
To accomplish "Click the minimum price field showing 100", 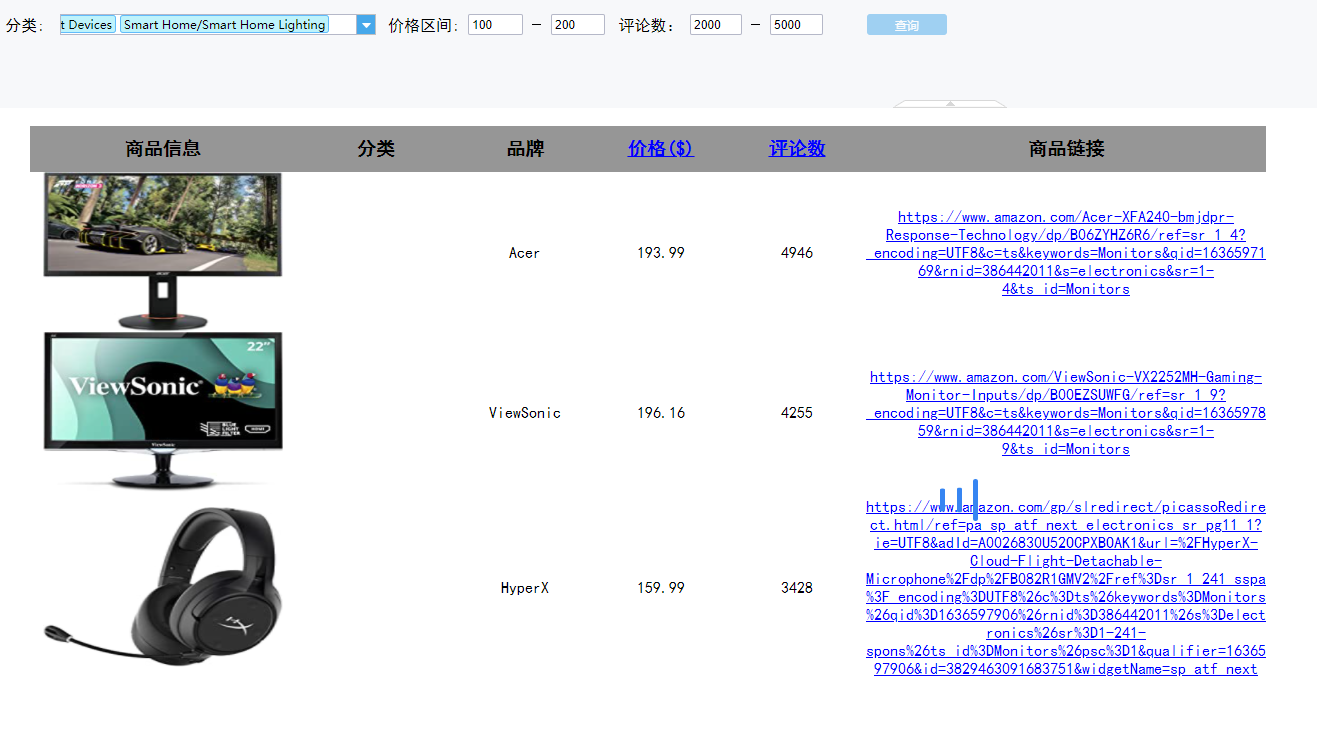I will tap(495, 25).
